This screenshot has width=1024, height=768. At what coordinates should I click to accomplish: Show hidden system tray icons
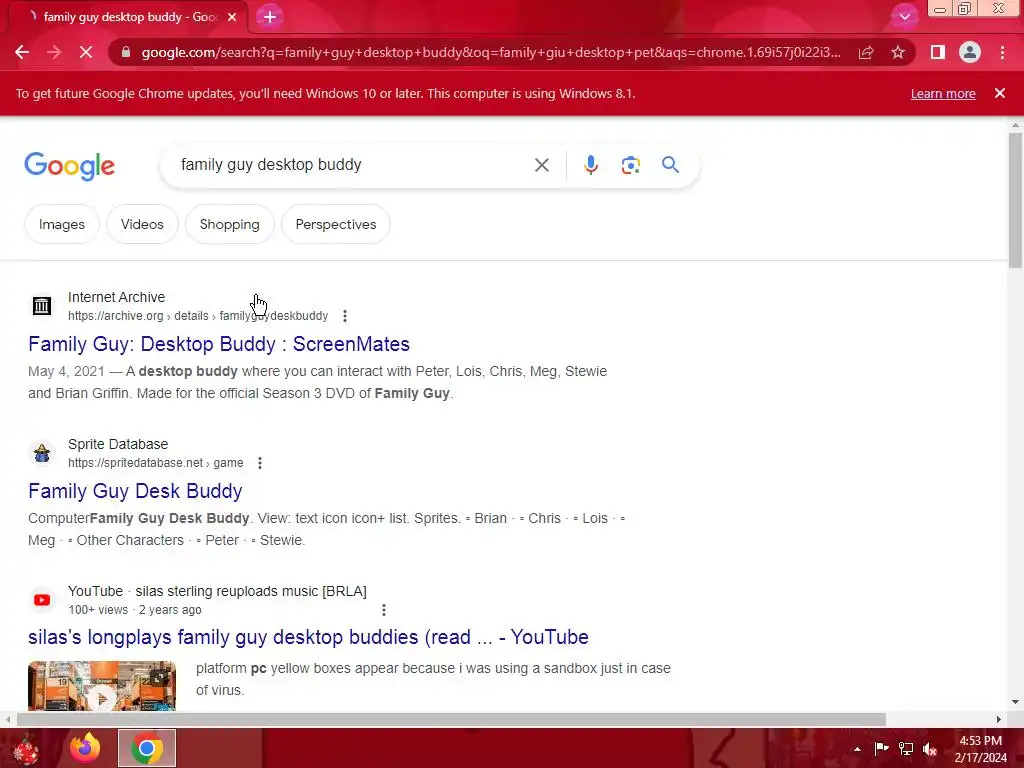click(x=857, y=749)
